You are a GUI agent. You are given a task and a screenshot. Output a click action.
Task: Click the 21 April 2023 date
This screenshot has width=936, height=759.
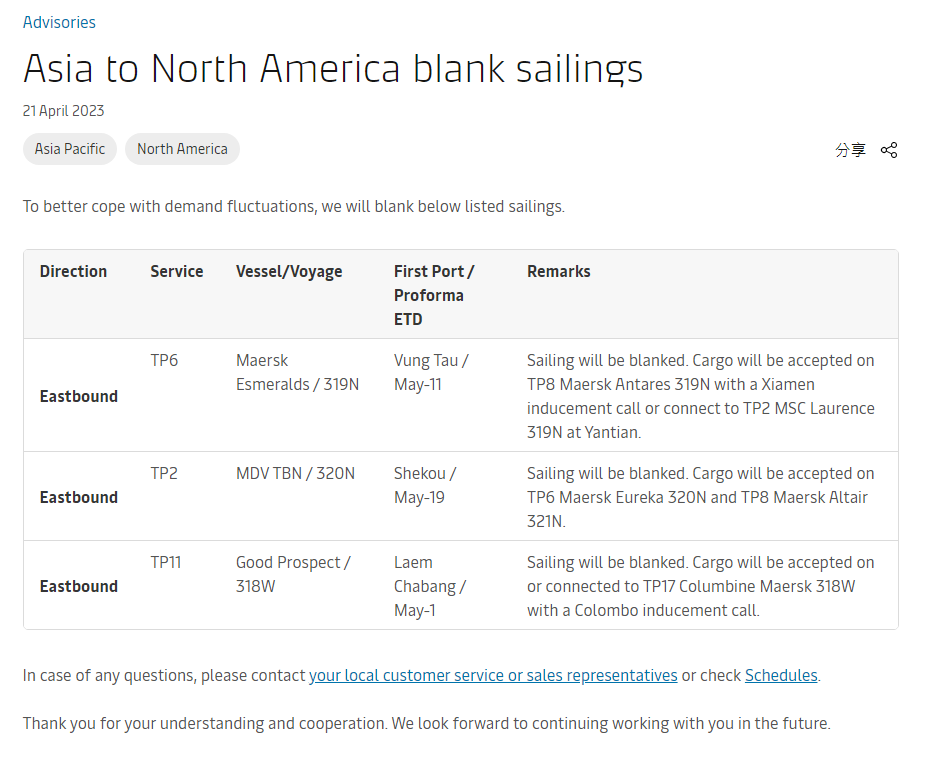[63, 111]
